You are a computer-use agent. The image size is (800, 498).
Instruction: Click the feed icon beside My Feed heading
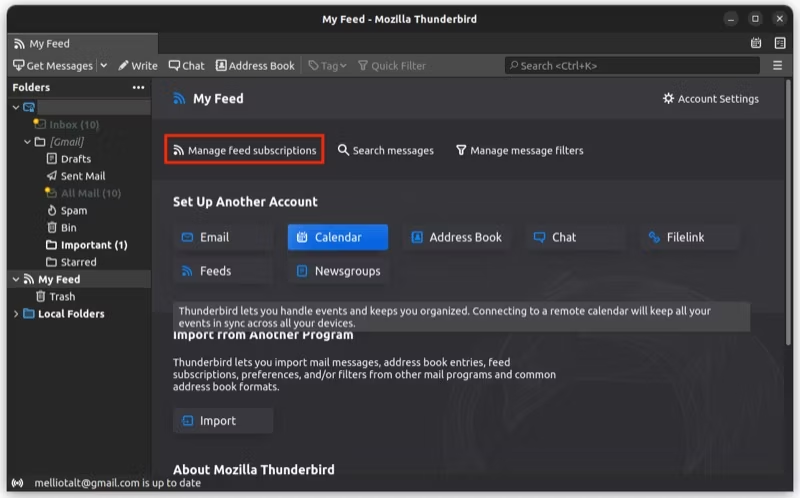179,98
